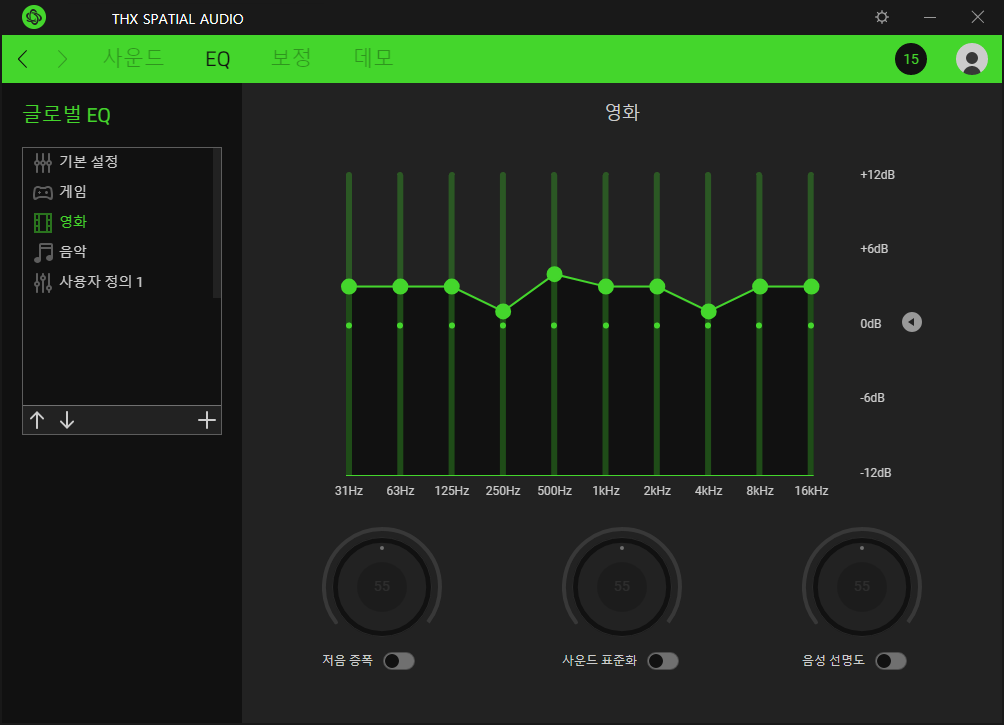Click the 음성 선명도 knob dial
The image size is (1004, 725).
(862, 586)
